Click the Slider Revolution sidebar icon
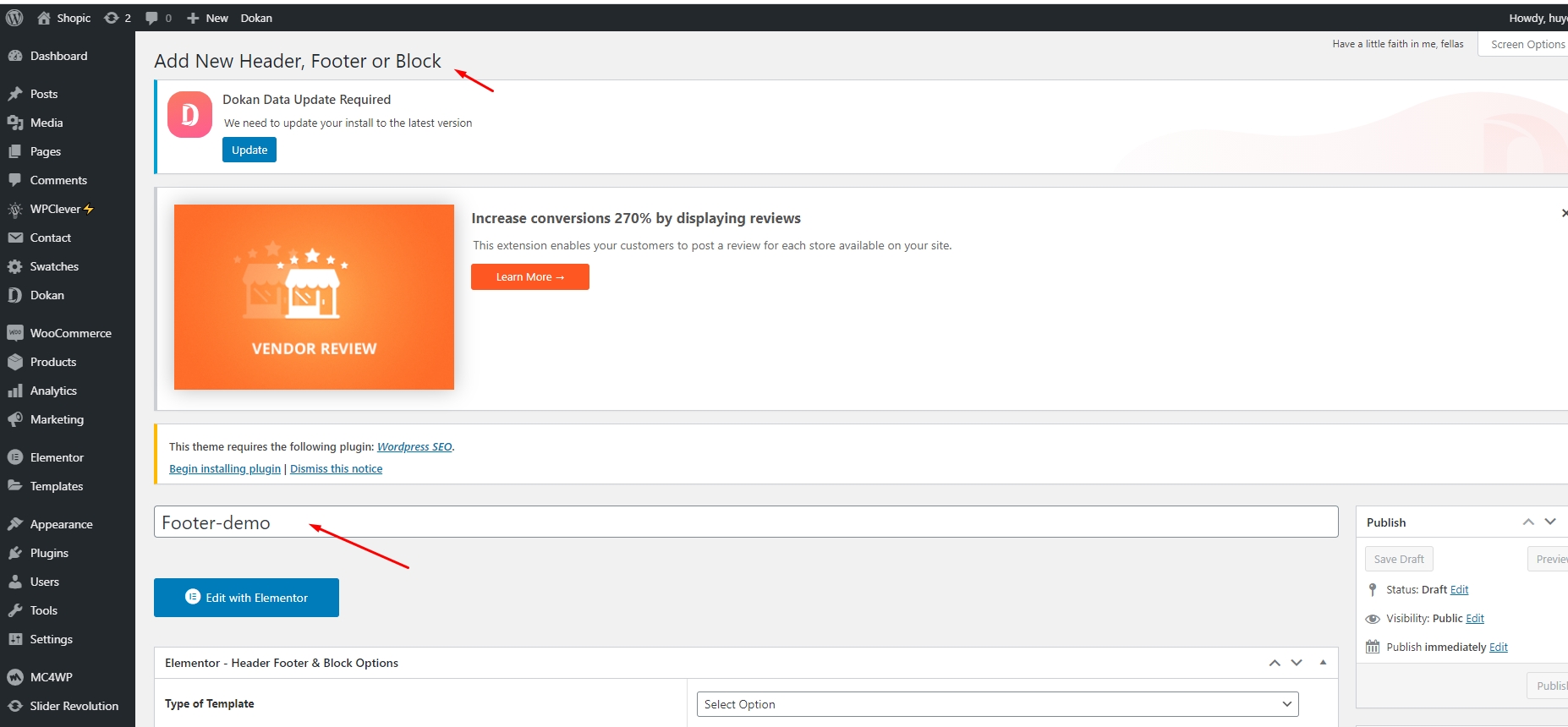Viewport: 1568px width, 727px height. point(15,706)
